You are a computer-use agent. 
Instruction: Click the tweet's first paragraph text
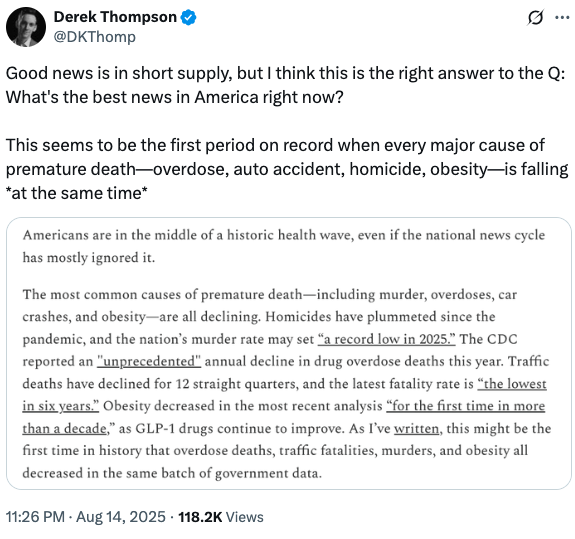tap(285, 85)
